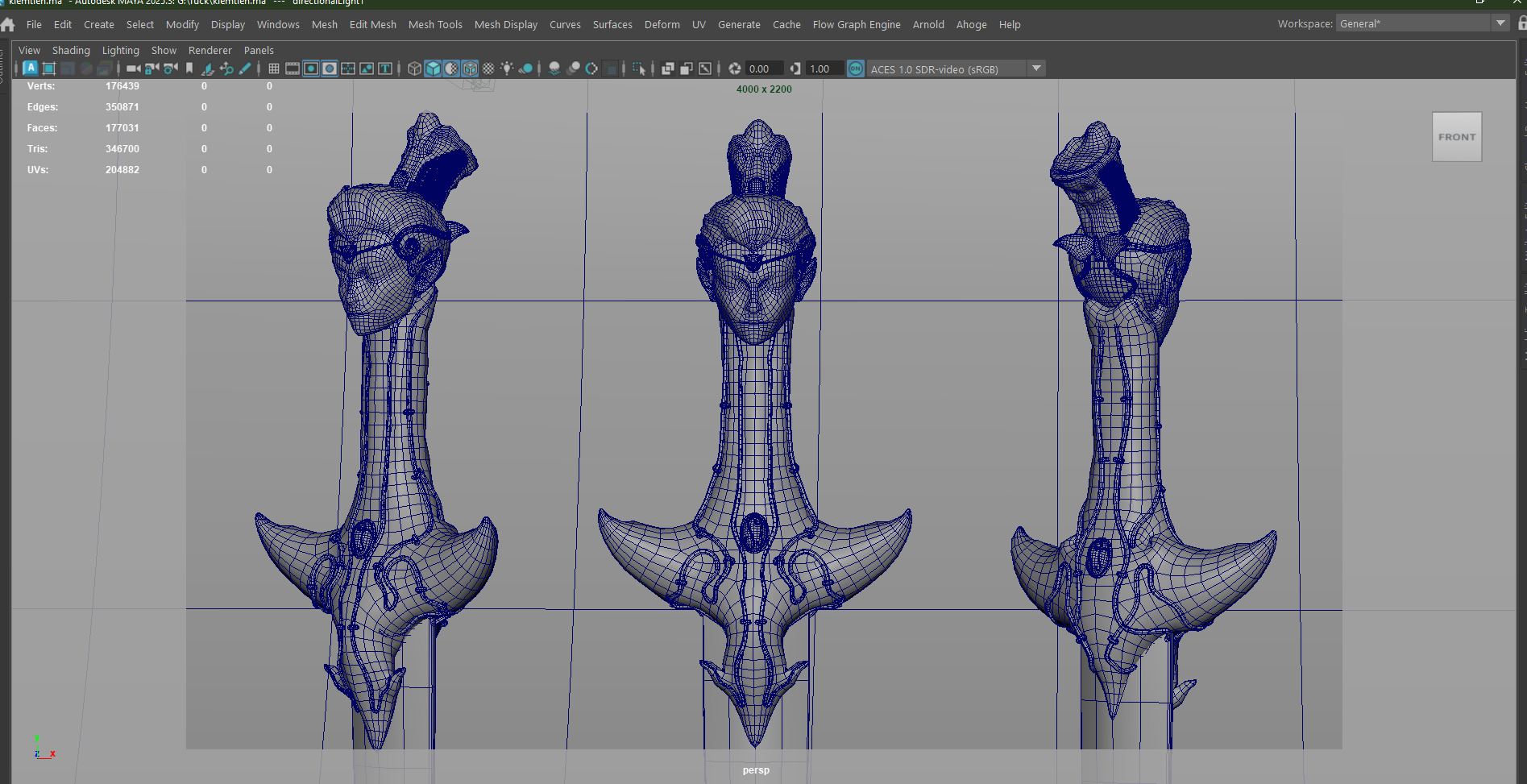Toggle Use All Lights bulb
Screen dimensions: 1527x784
point(507,68)
